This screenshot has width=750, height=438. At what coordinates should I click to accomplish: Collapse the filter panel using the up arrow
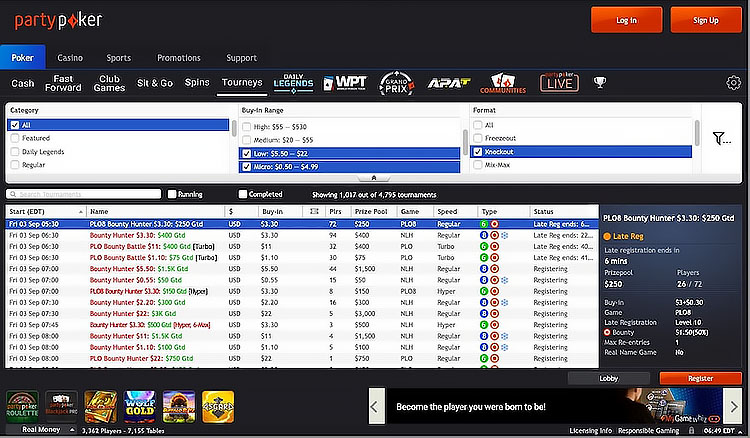(374, 178)
